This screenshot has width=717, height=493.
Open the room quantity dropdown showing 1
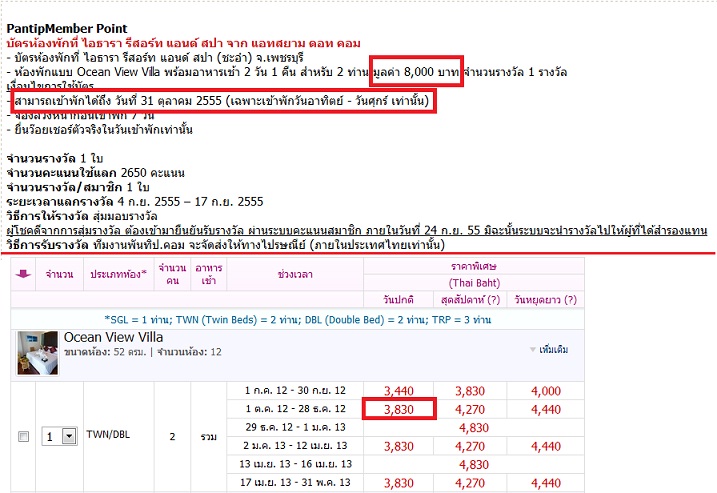[59, 436]
